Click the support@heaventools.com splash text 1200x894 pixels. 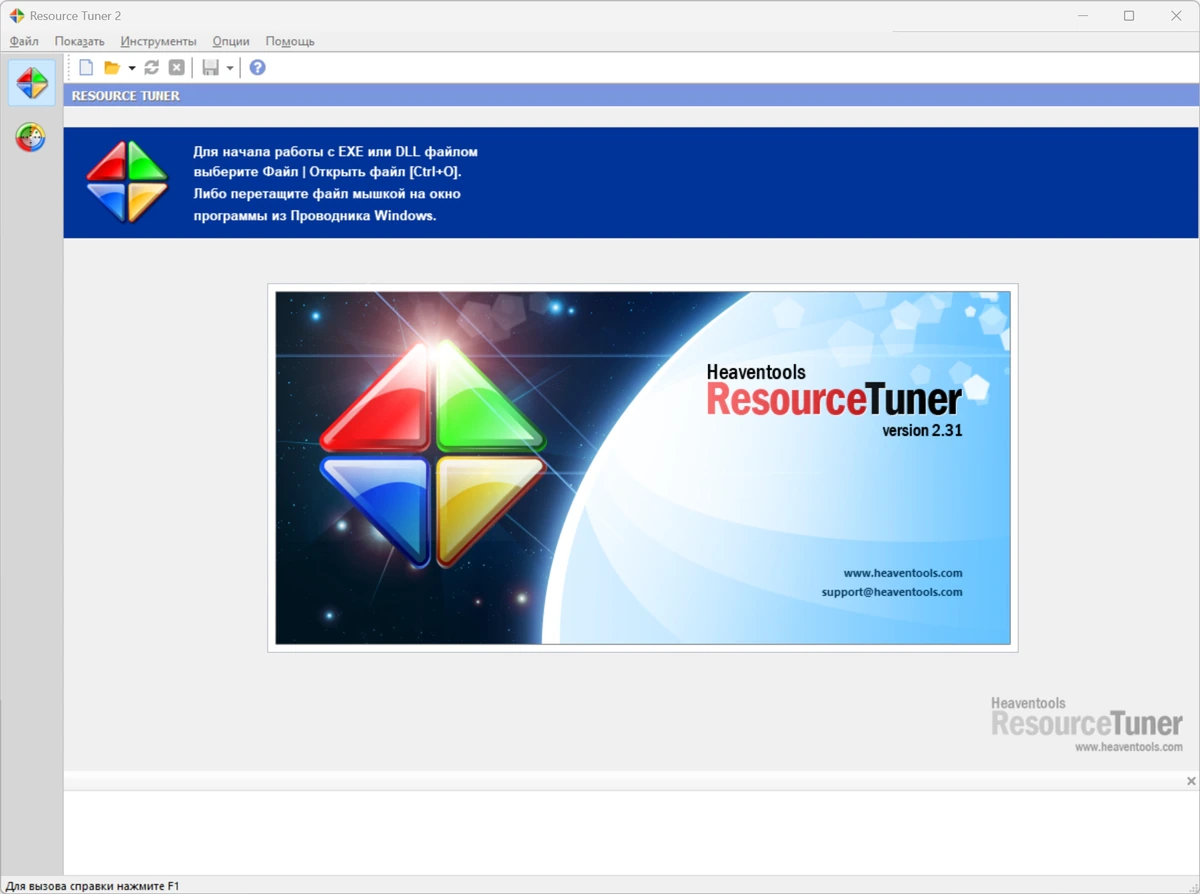click(892, 592)
